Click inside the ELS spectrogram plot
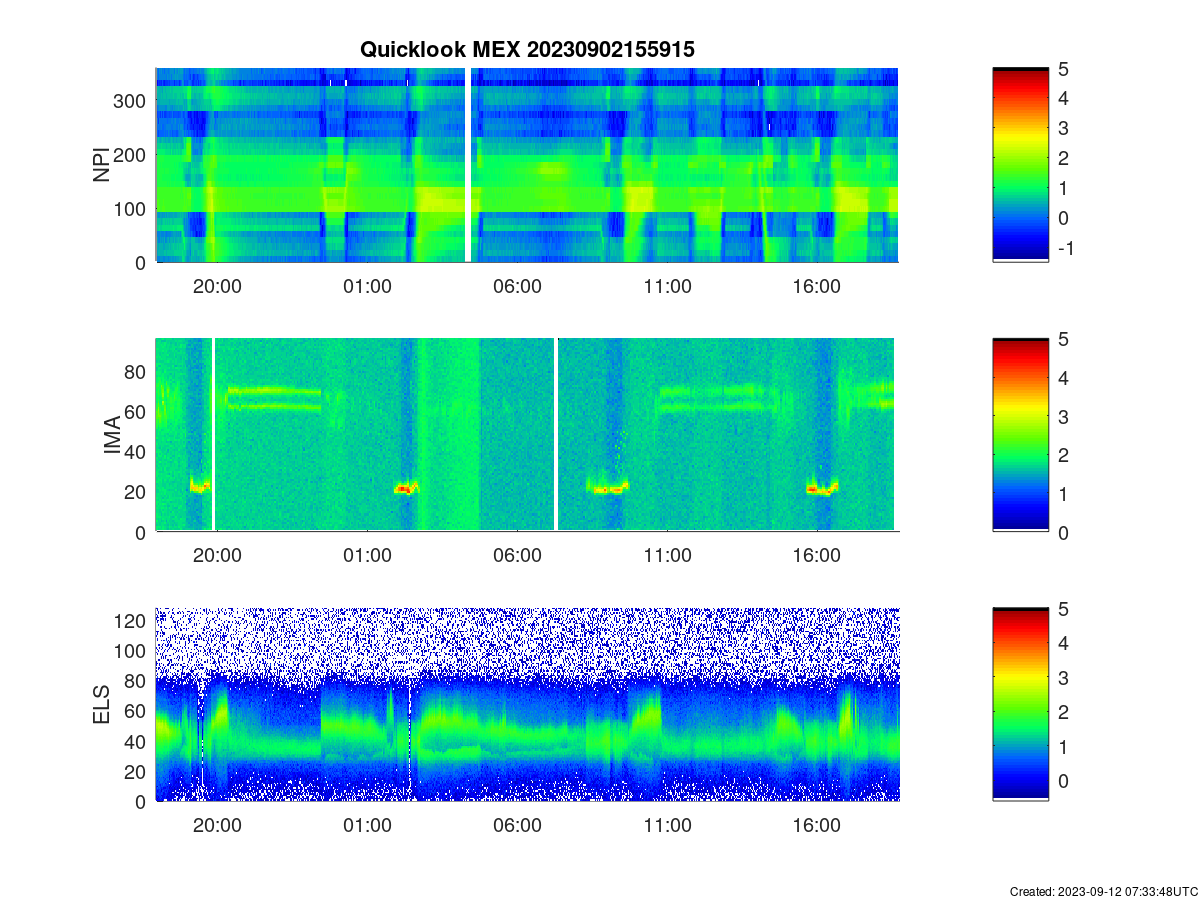Screen dimensions: 1200x900 point(527,704)
